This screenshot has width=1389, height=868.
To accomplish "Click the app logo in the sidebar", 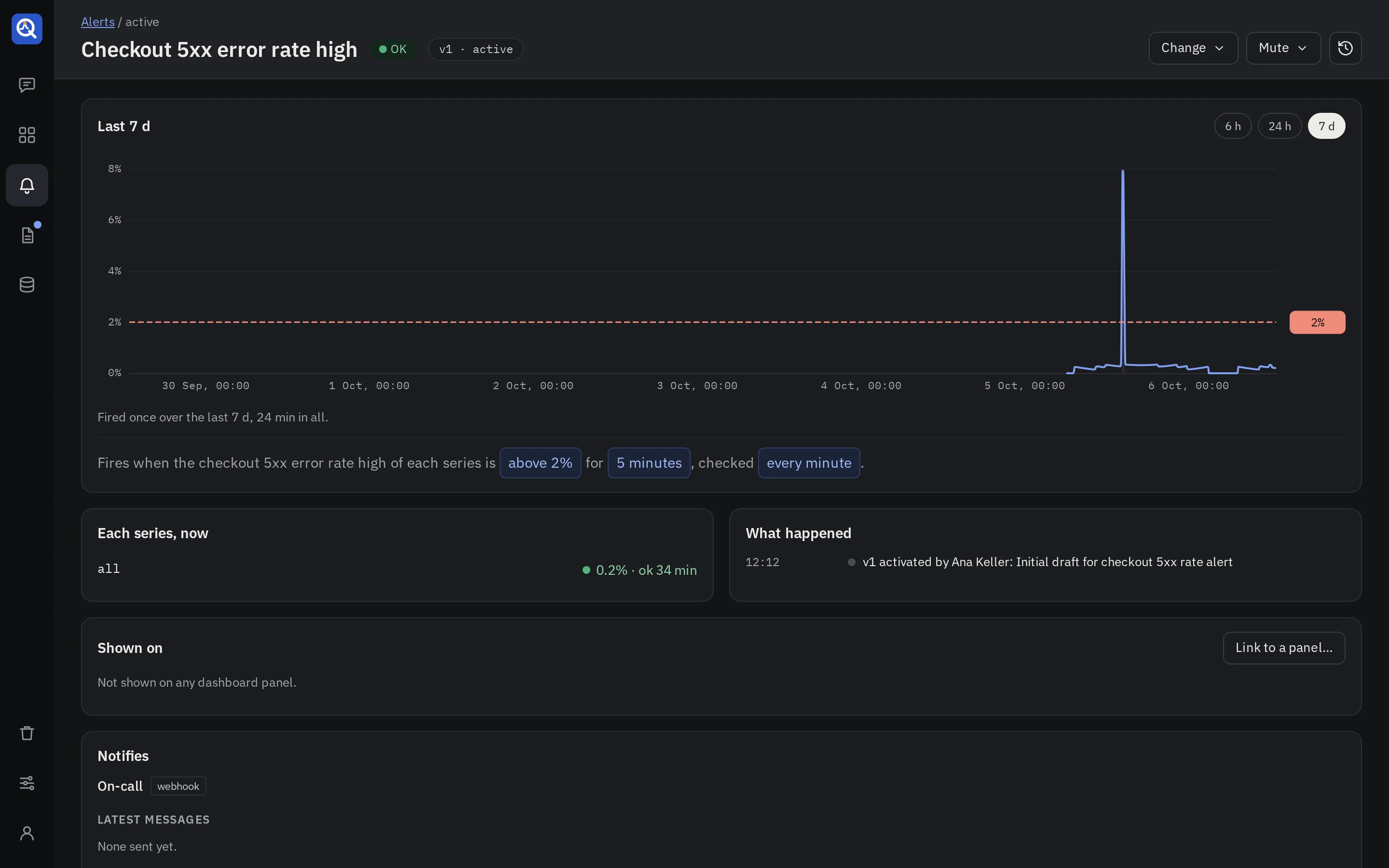I will 27,29.
